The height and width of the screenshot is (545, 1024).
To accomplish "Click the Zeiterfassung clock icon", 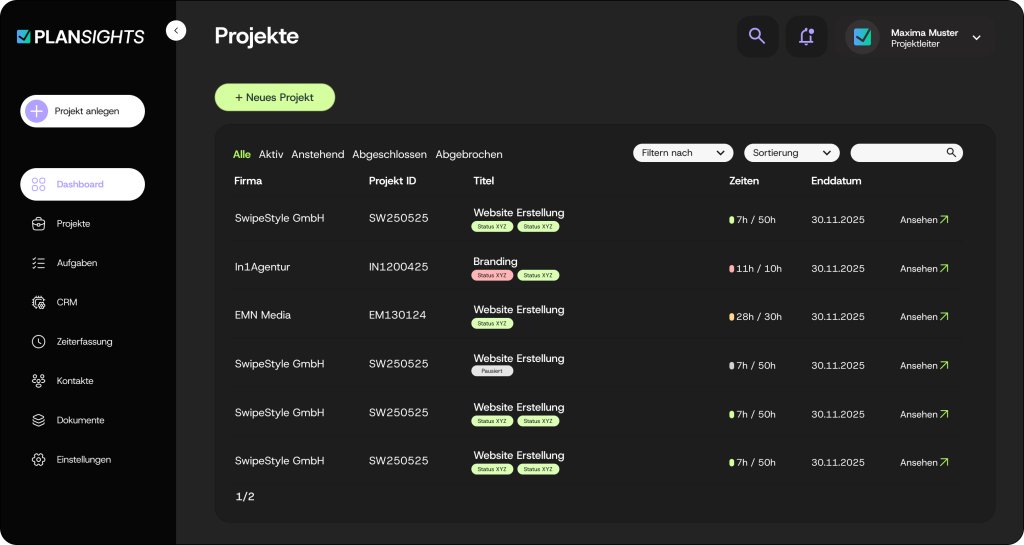I will [x=39, y=342].
